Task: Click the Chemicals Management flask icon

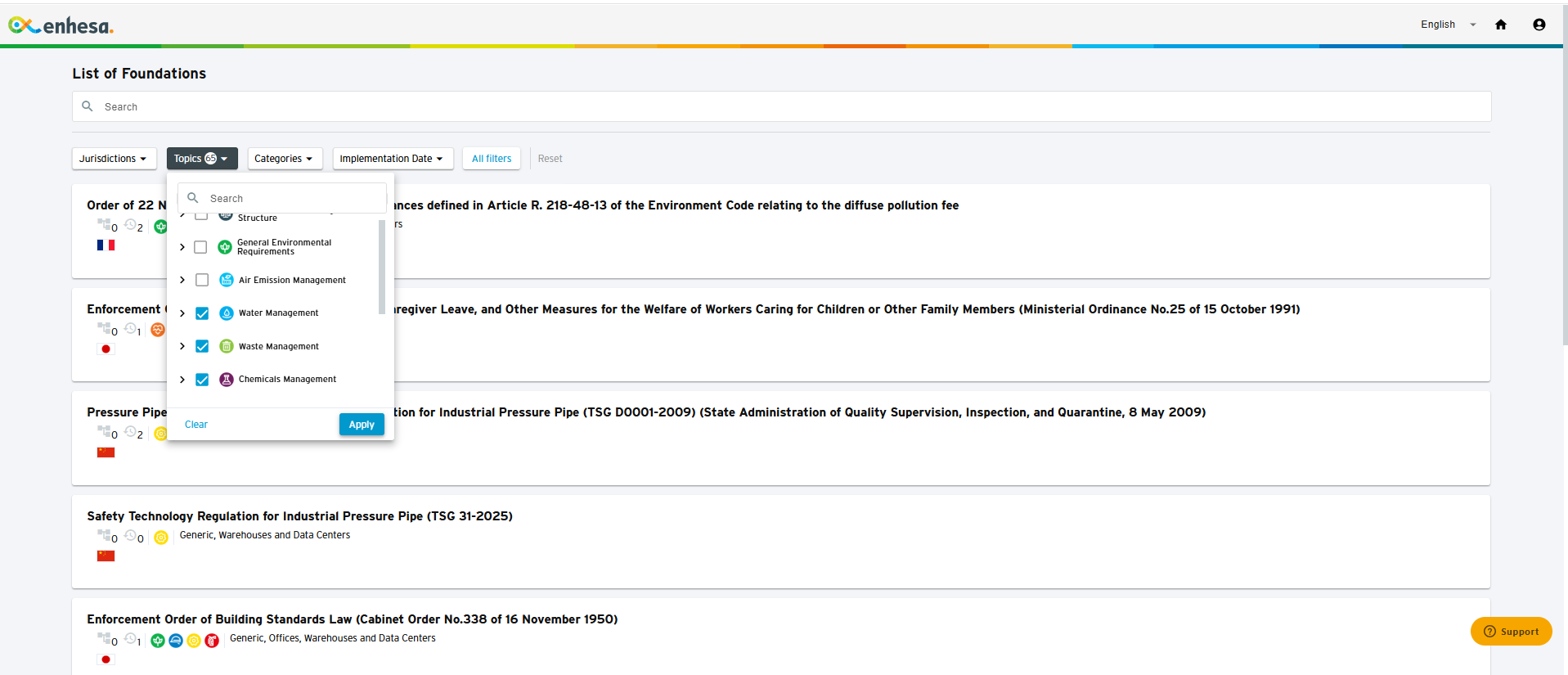Action: coord(227,380)
